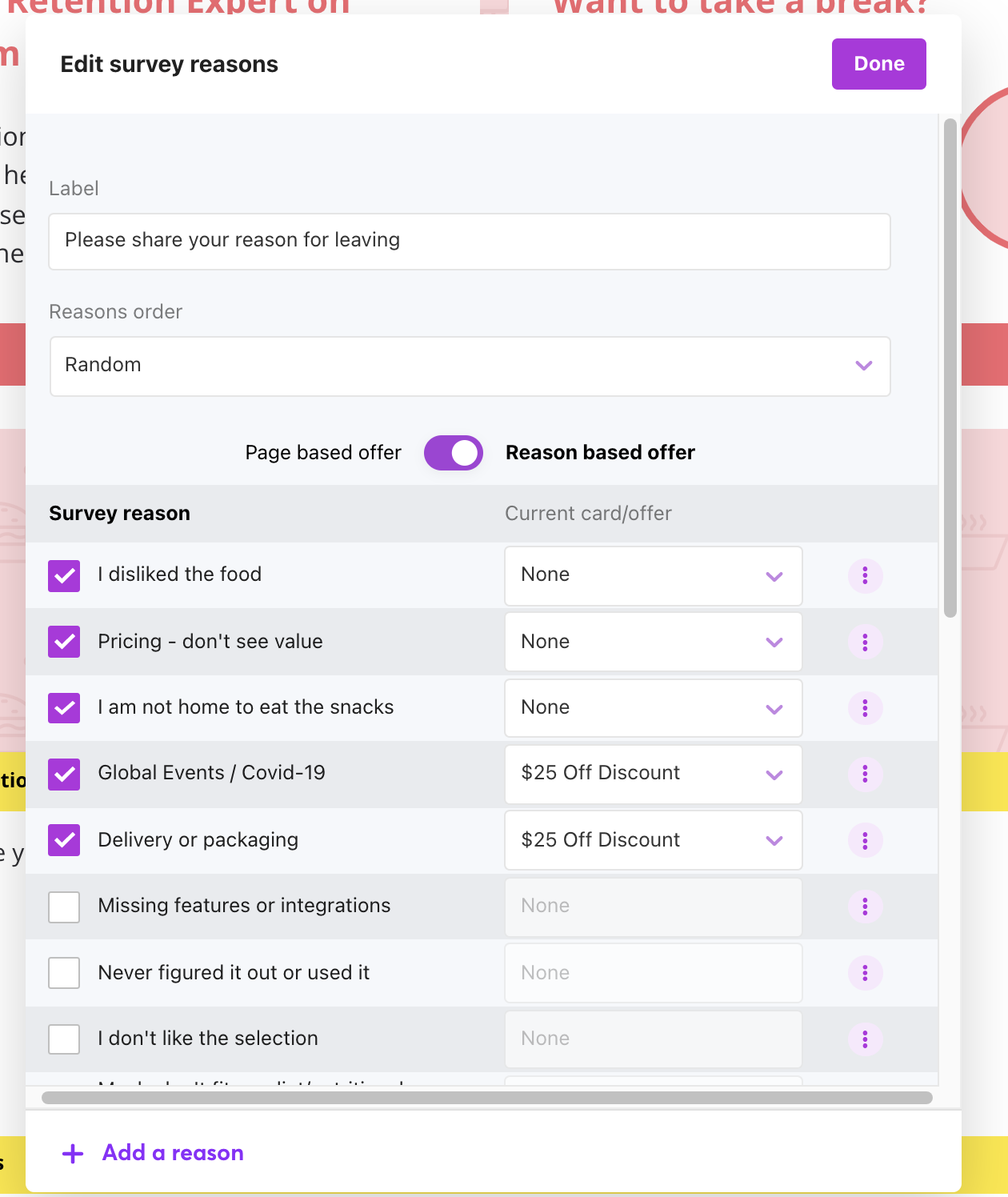The height and width of the screenshot is (1197, 1008).
Task: Open options for 'I don't like the selection'
Action: tap(865, 1039)
